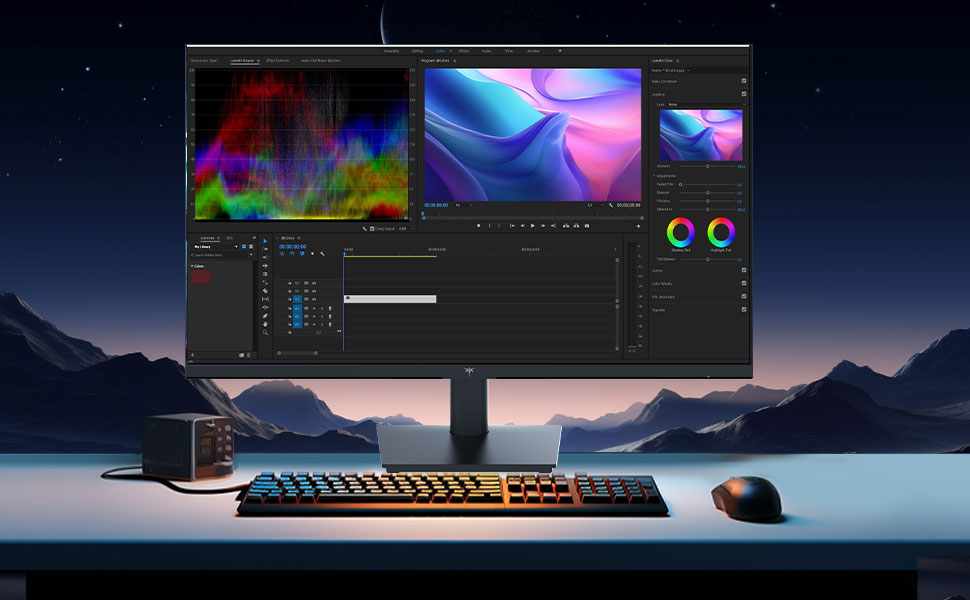Step forward one frame in Program monitor
The image size is (970, 600).
coord(543,226)
